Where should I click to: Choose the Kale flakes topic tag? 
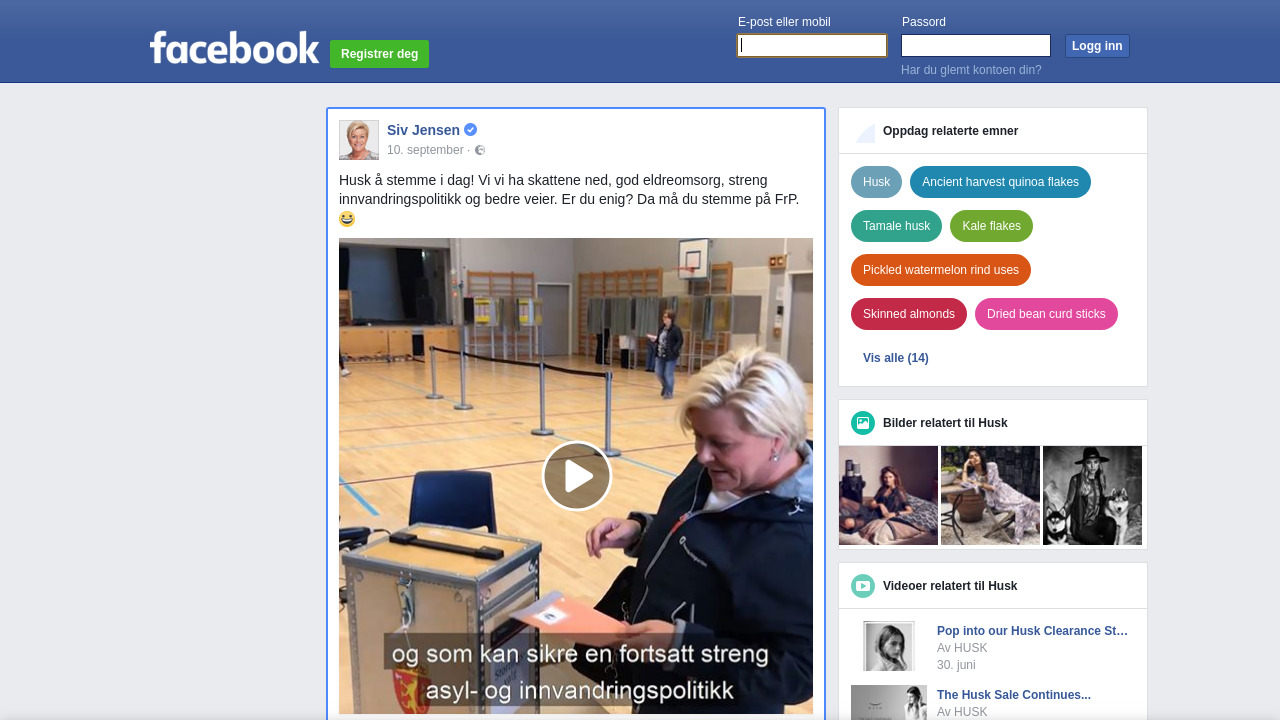(x=991, y=226)
